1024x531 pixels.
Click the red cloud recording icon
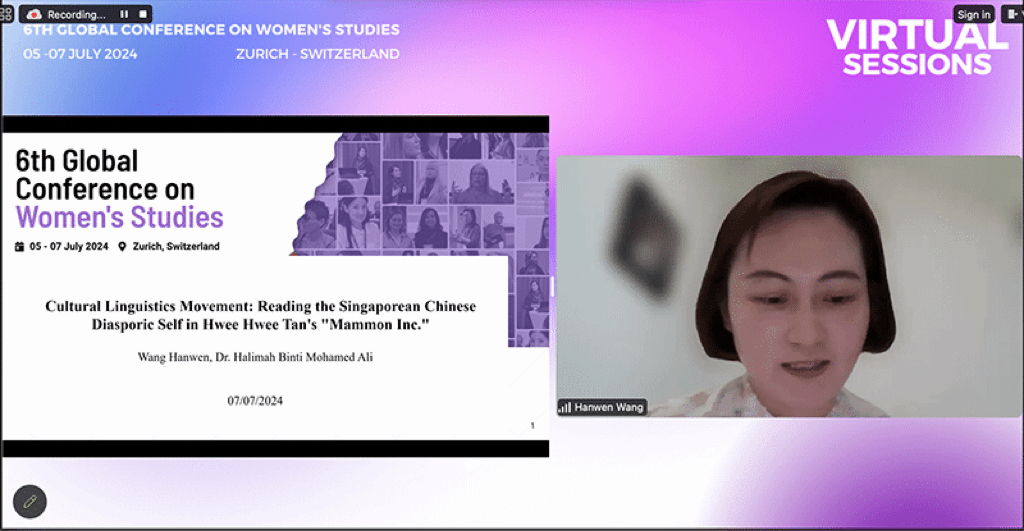[34, 15]
